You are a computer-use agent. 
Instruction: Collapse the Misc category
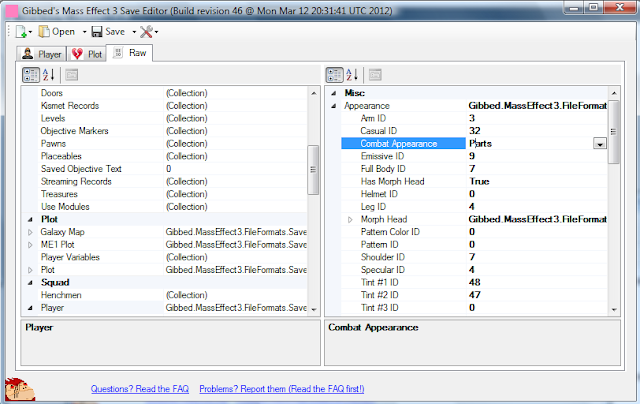coord(333,93)
